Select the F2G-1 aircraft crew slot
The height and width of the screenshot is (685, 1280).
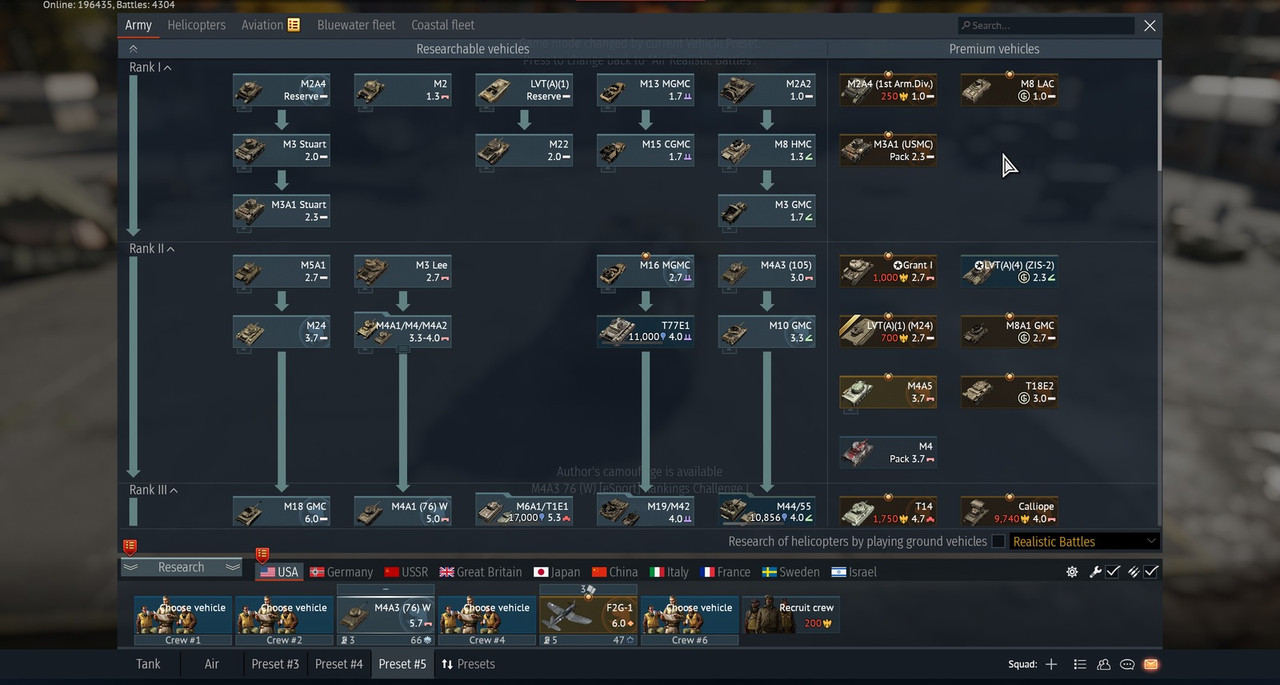coord(587,615)
